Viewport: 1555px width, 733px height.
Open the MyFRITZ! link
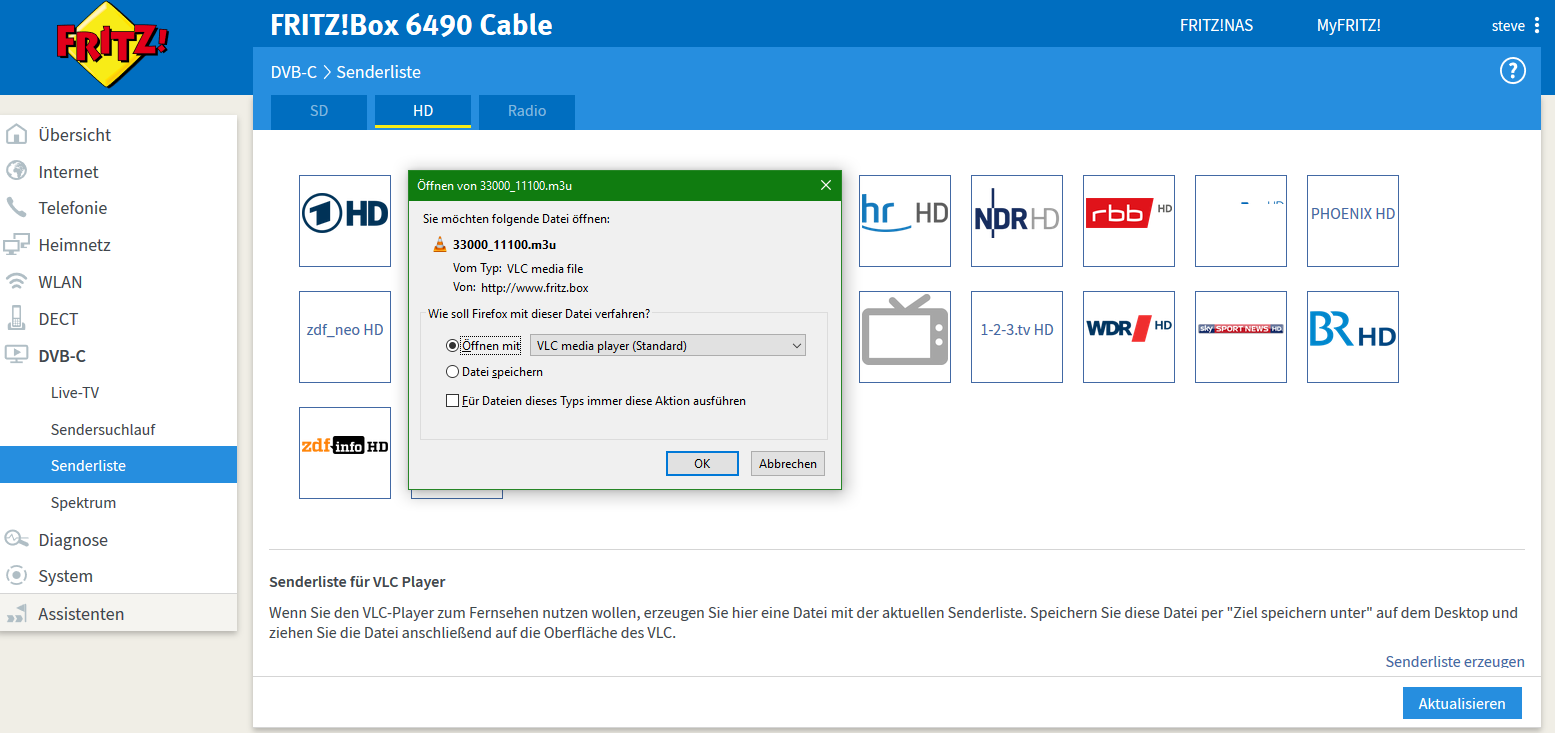1348,25
